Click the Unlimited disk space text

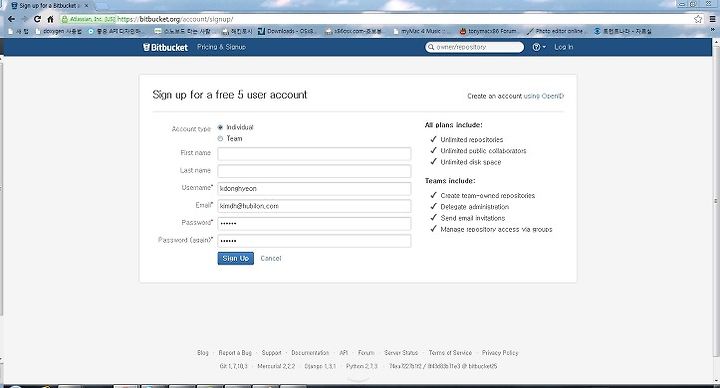point(471,162)
